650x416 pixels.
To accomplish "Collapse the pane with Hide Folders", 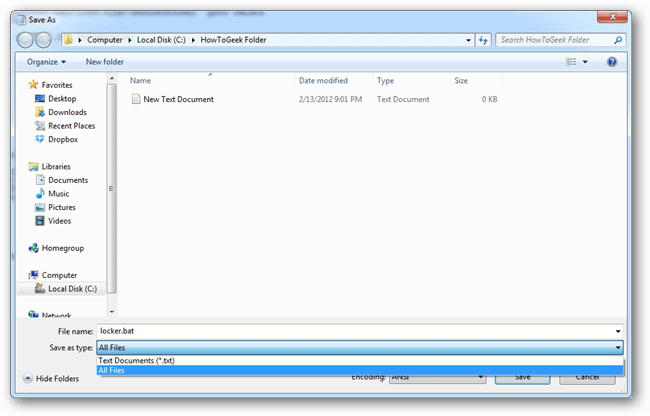I will click(x=52, y=379).
